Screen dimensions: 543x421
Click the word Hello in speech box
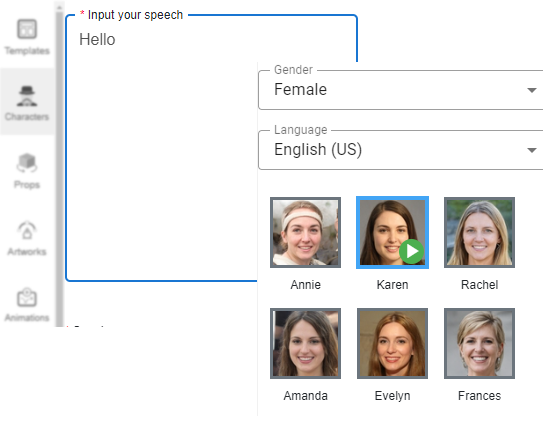click(x=97, y=39)
